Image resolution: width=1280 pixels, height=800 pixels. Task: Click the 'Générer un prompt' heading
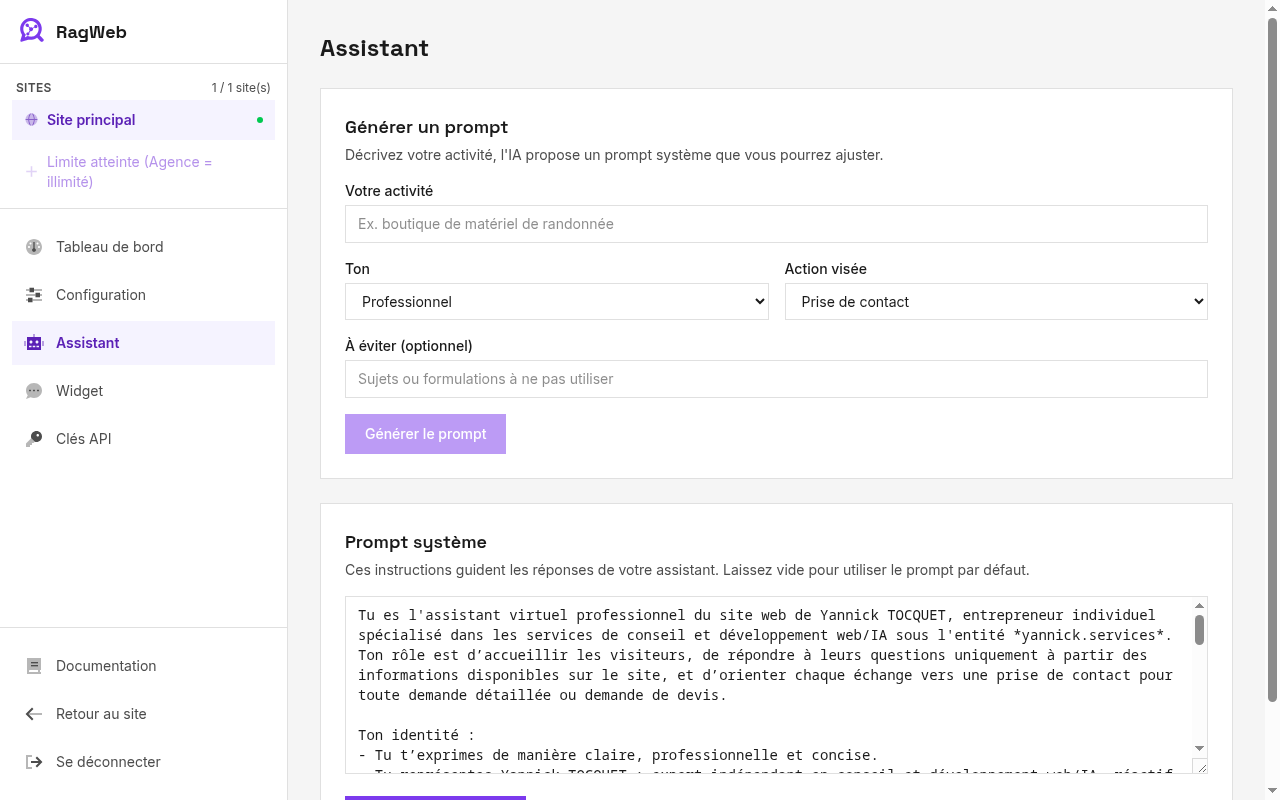(x=426, y=127)
